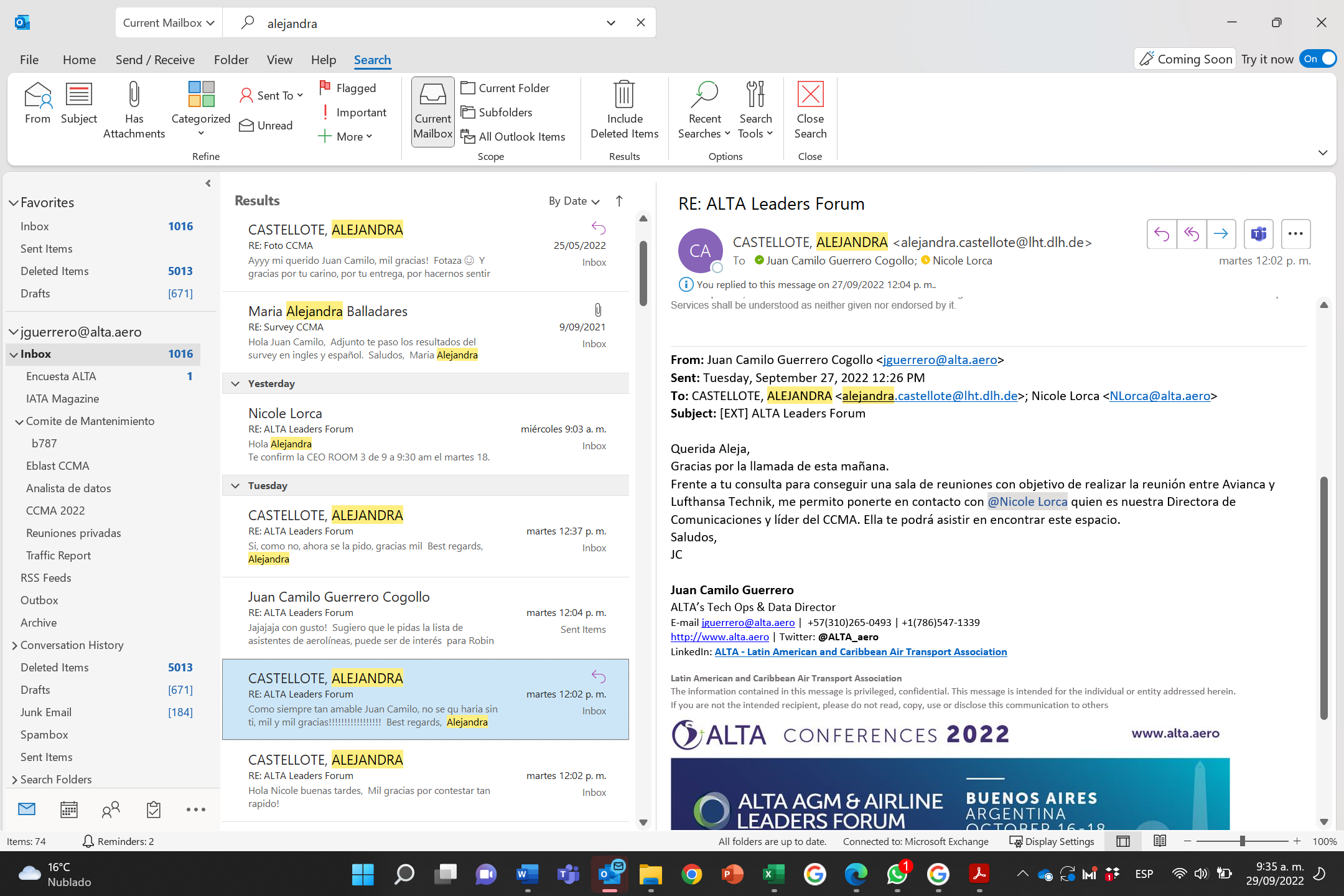
Task: Collapse the Yesterday group
Action: pos(235,384)
